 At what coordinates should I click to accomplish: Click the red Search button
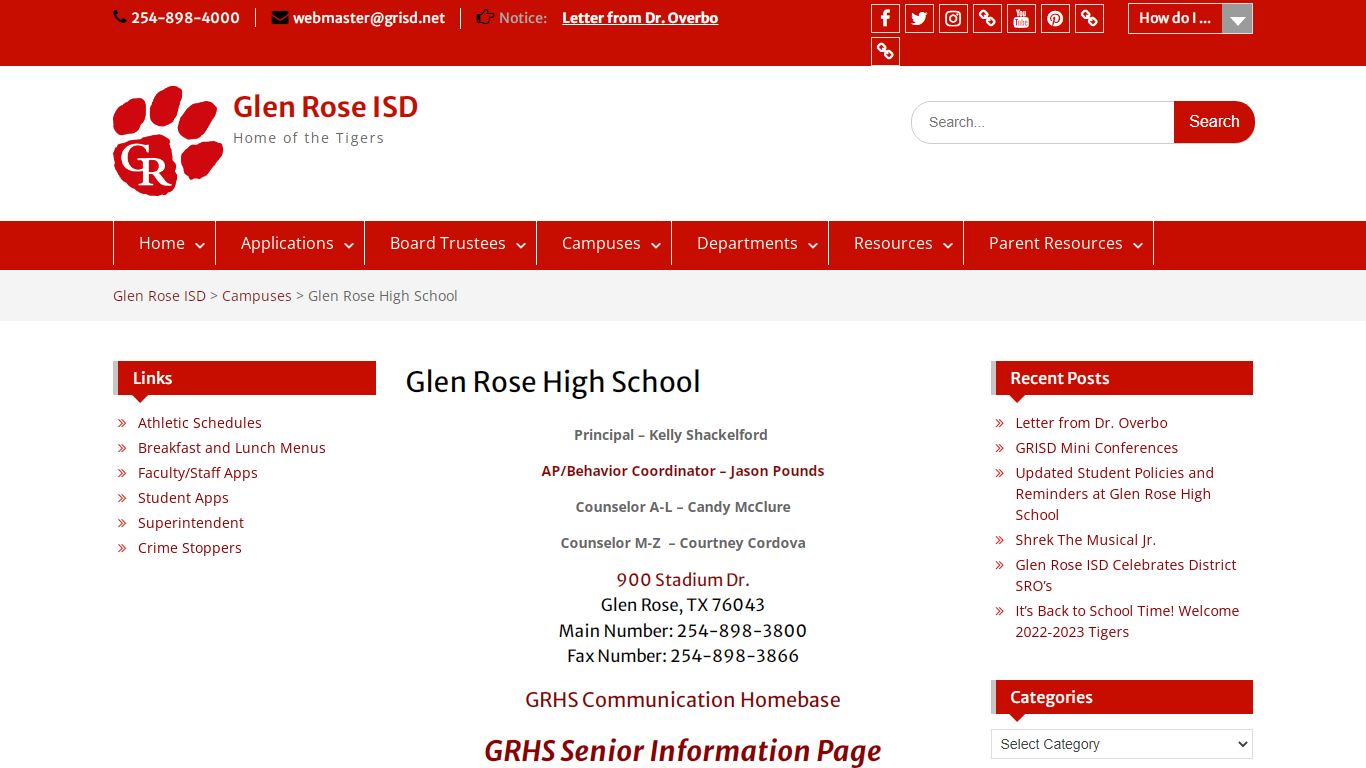pyautogui.click(x=1214, y=122)
